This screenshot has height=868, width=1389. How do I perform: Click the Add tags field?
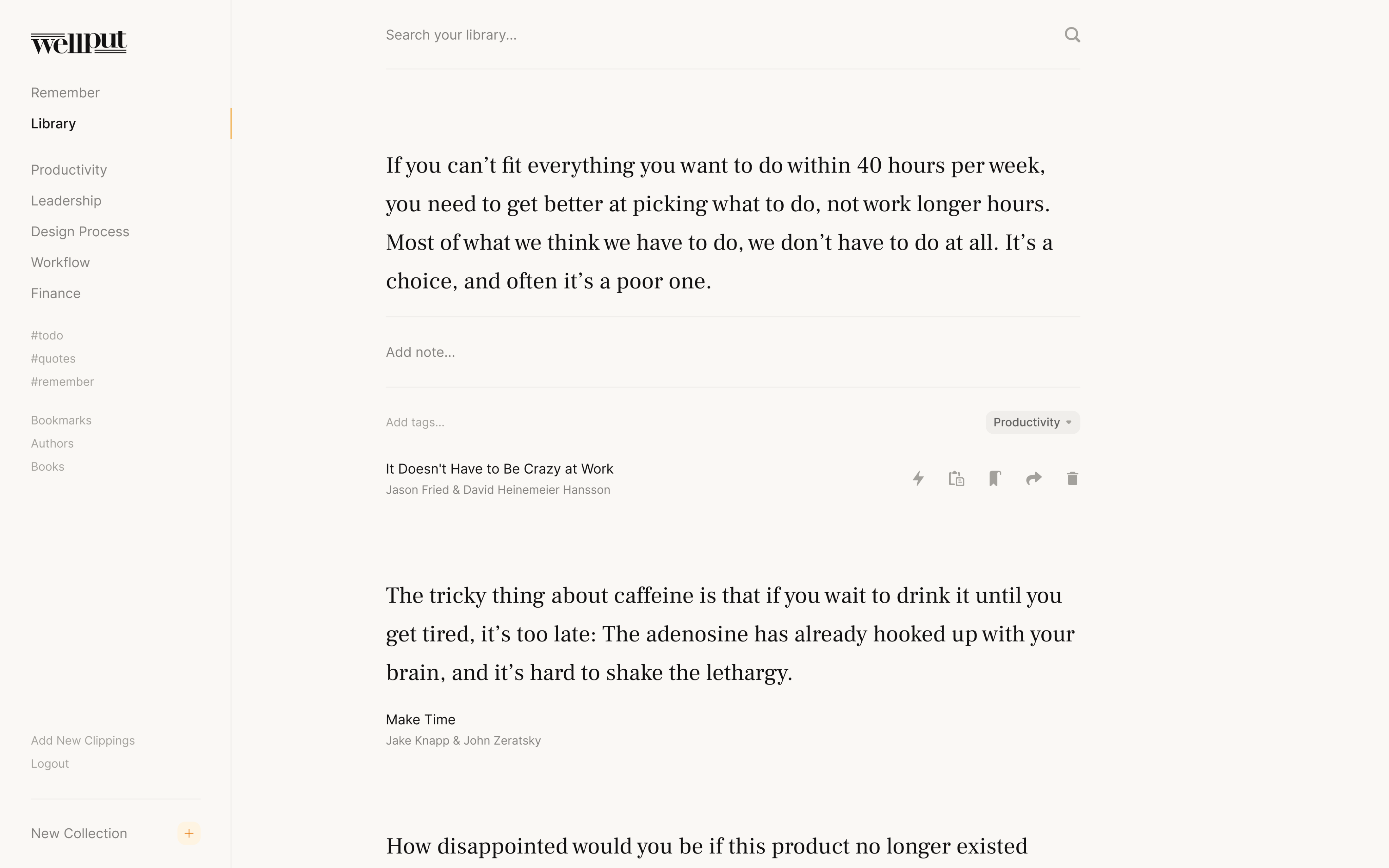coord(631,422)
